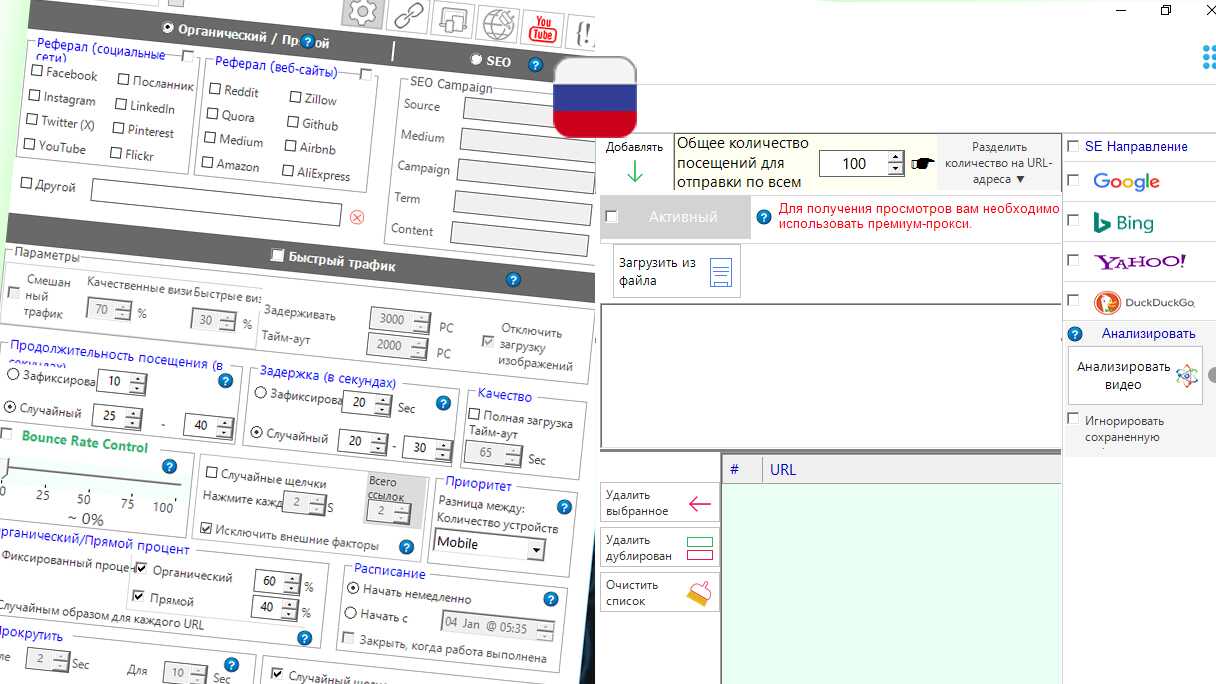Viewport: 1216px width, 684px height.
Task: Click help icon next to Bounce Rate Control
Action: point(169,466)
